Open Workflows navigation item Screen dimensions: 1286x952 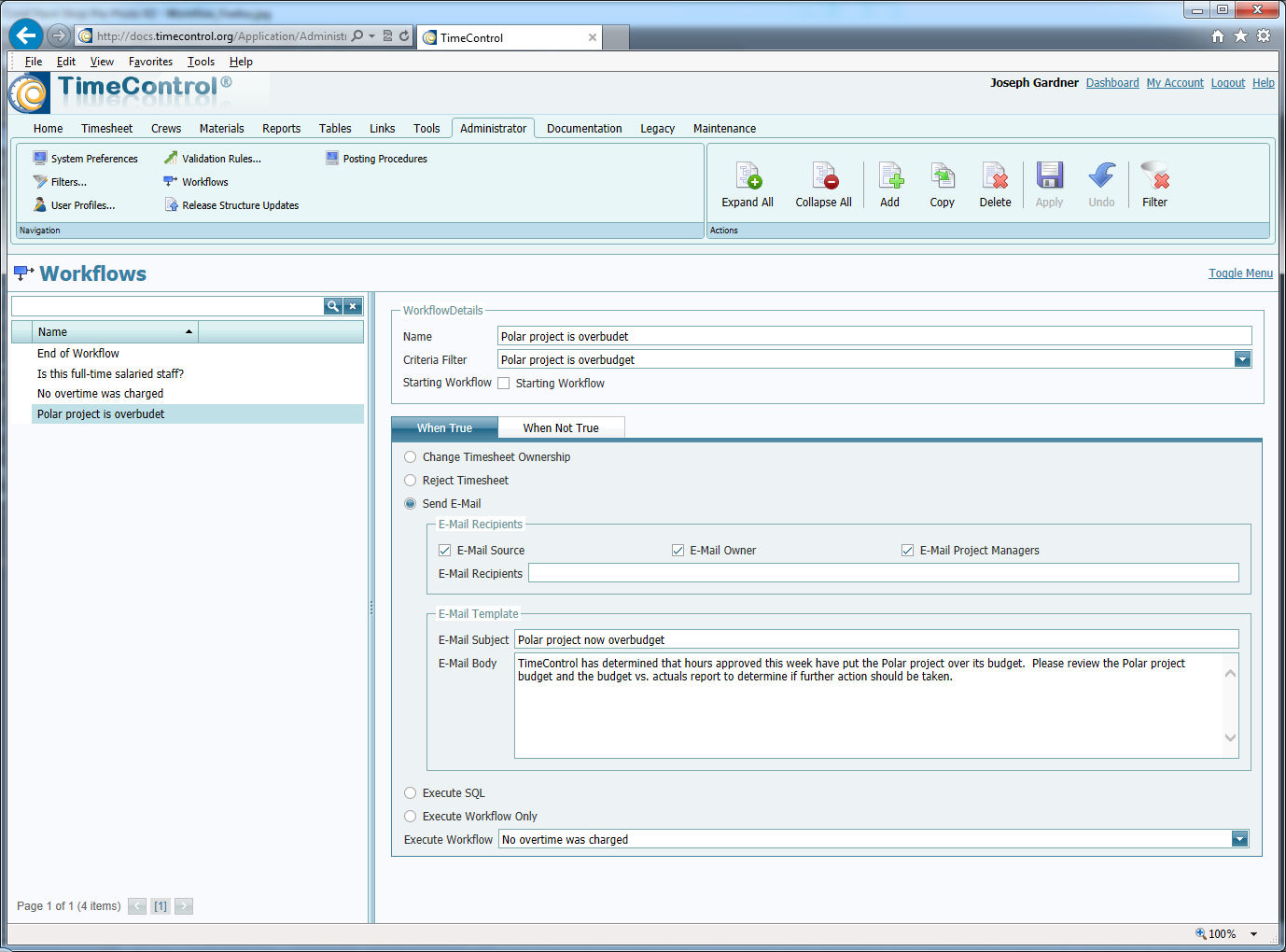pos(196,182)
